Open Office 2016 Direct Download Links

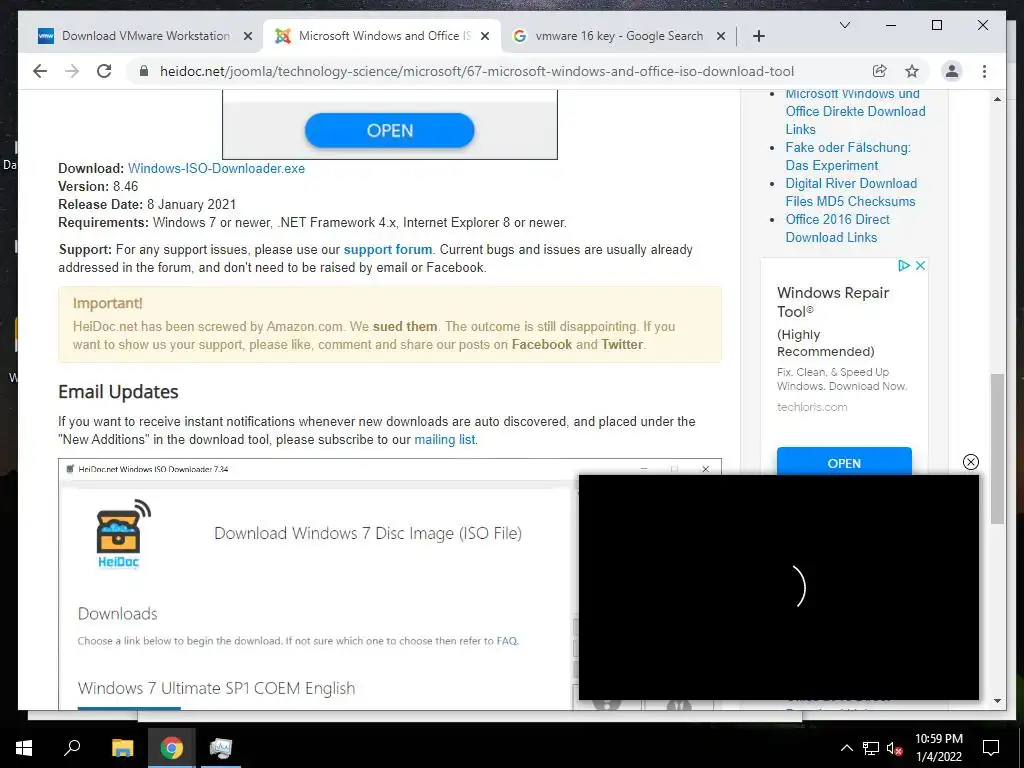click(837, 228)
